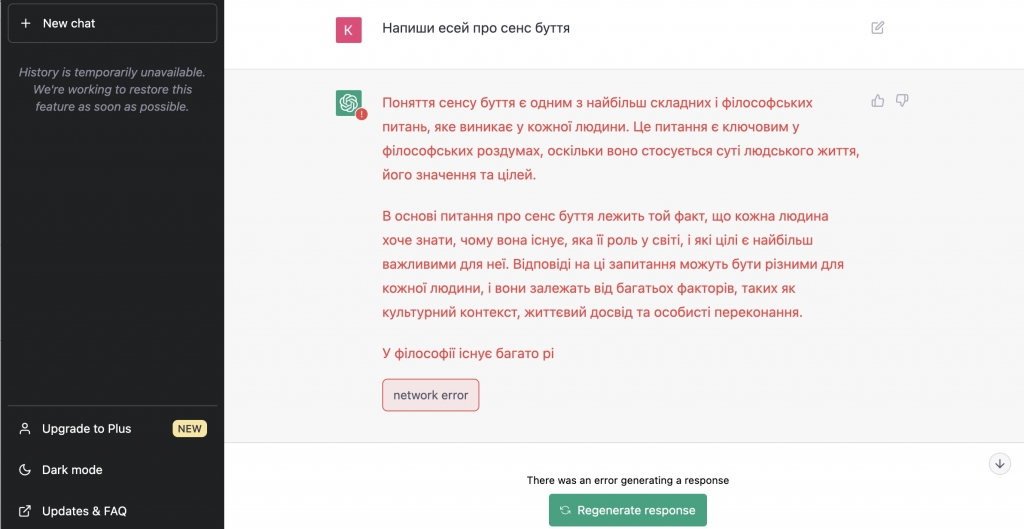This screenshot has width=1024, height=529.
Task: Give the response a thumbs down
Action: coord(902,101)
